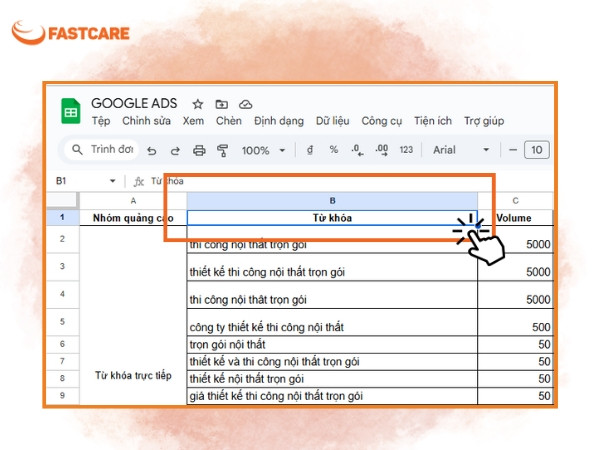600x450 pixels.
Task: Click the font size field showing 10
Action: 536,150
